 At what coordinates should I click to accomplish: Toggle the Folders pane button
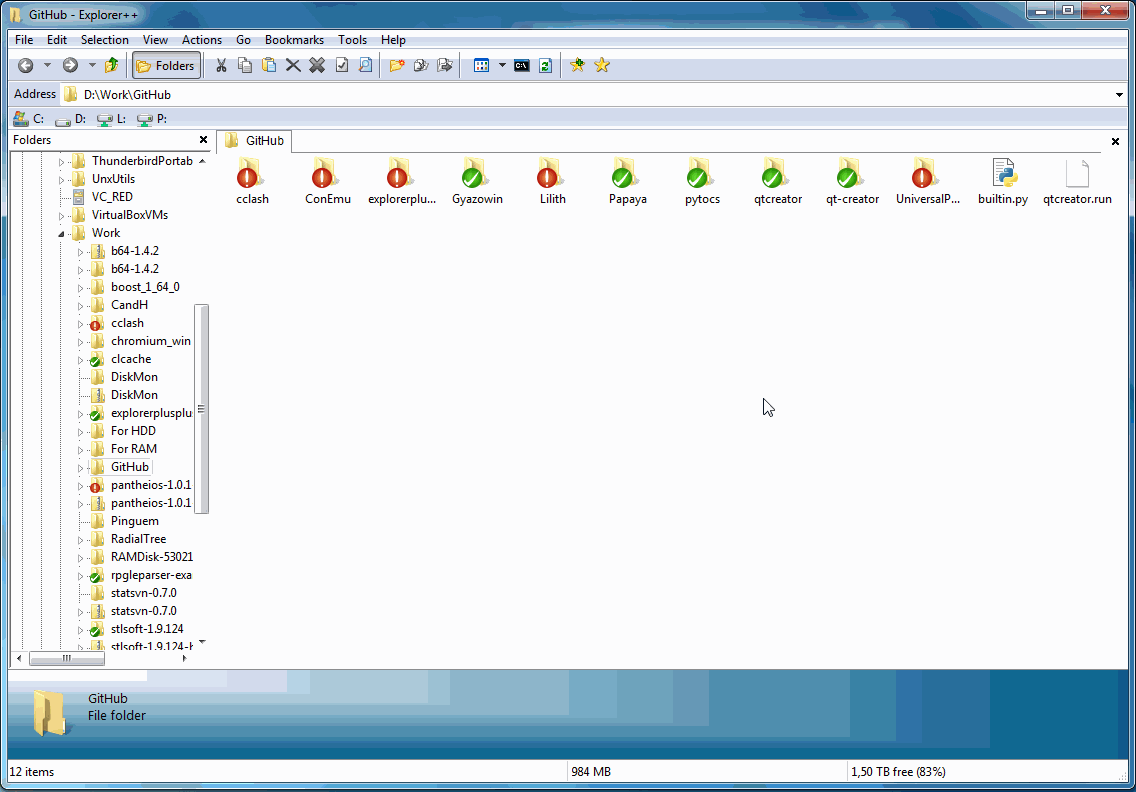click(167, 66)
